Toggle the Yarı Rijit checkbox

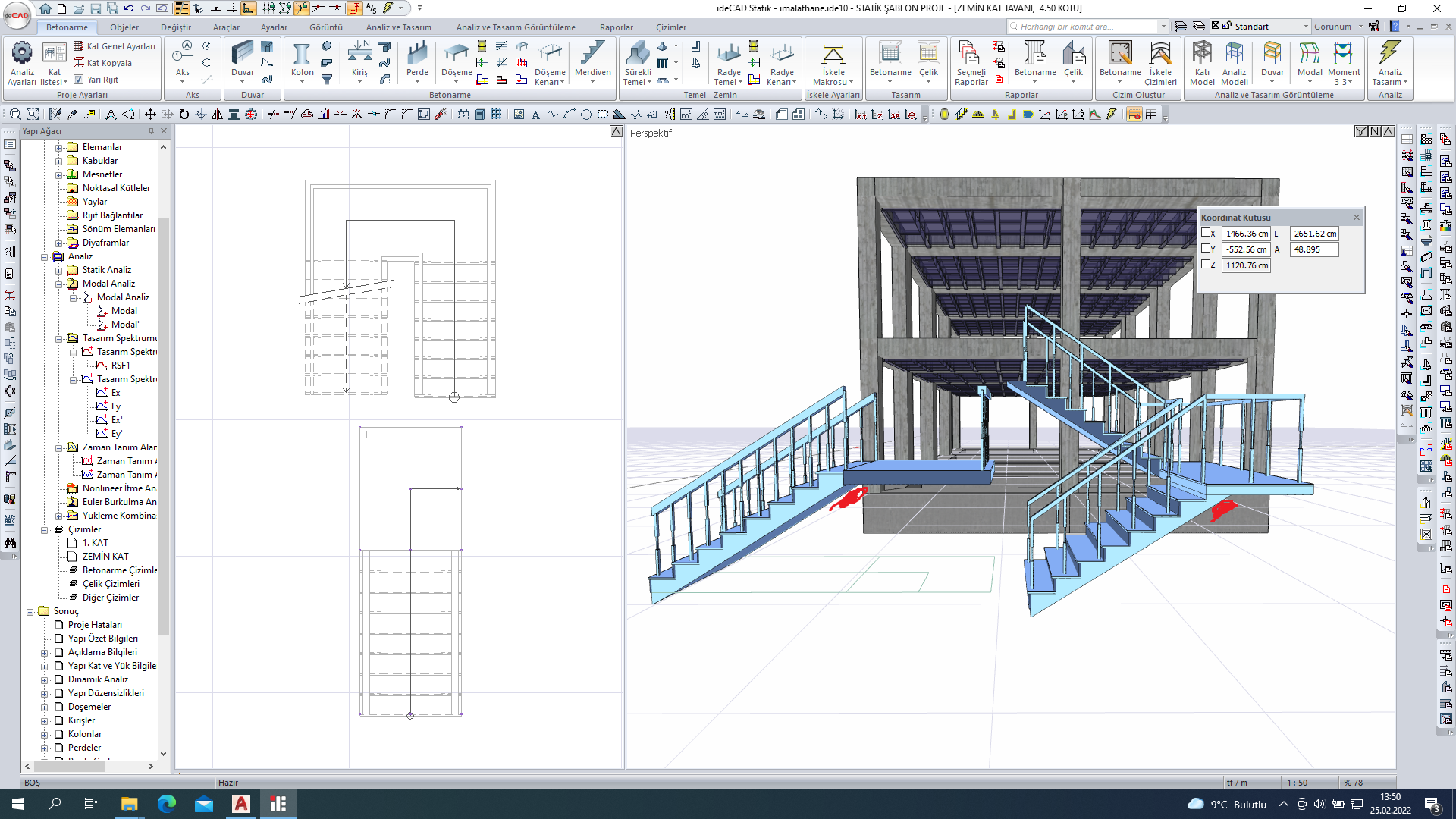79,80
